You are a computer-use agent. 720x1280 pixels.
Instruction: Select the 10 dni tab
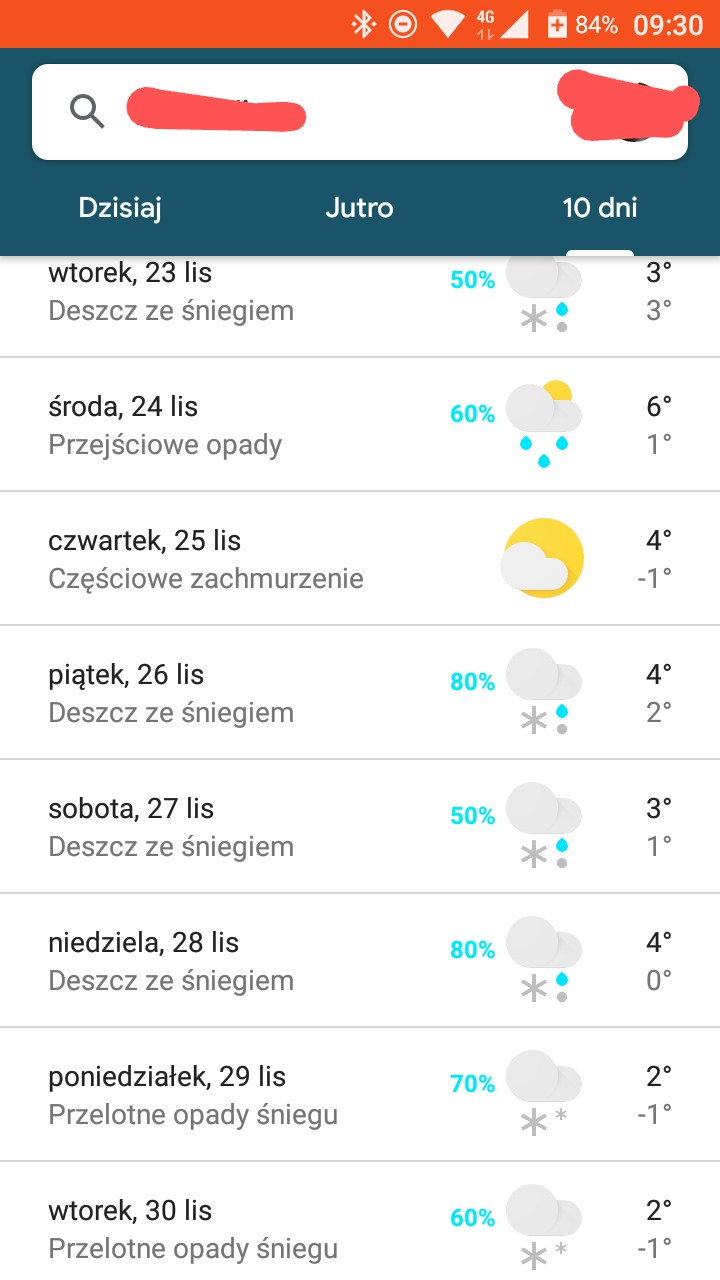tap(600, 208)
